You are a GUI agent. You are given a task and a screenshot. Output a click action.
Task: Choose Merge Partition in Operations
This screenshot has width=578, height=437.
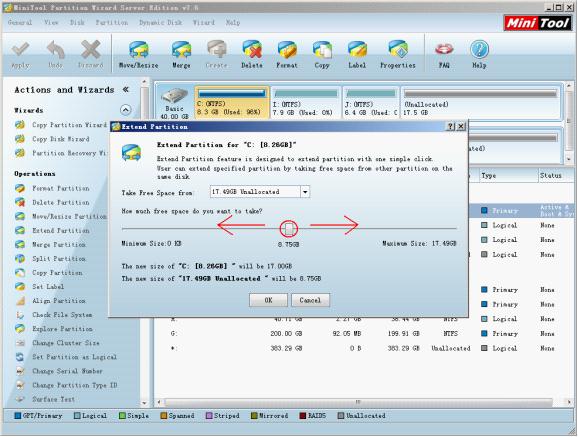coord(50,244)
